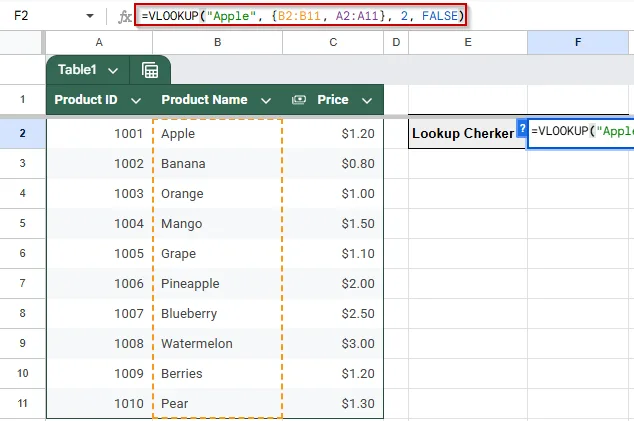Screen dimensions: 634x421
Task: Select column F header
Action: point(578,42)
